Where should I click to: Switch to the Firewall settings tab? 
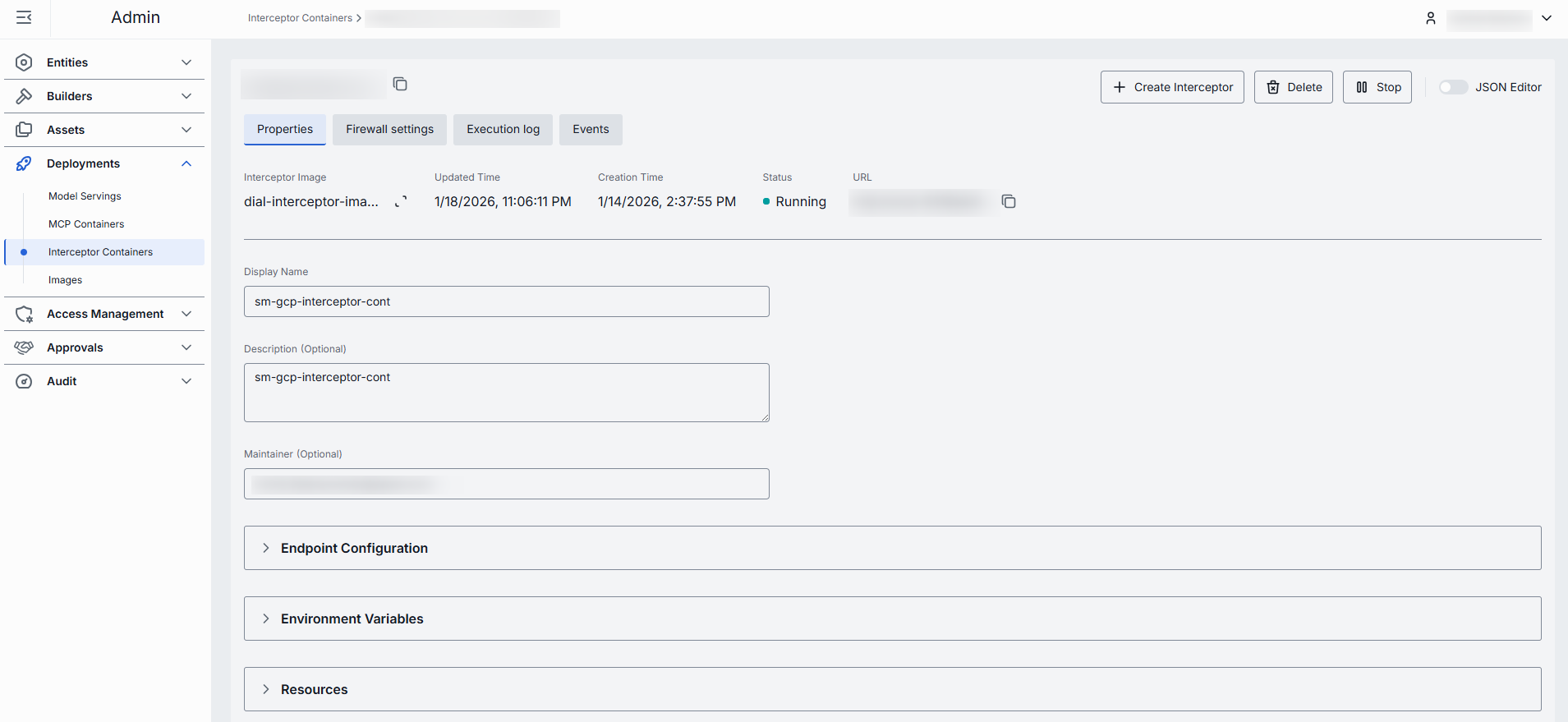pyautogui.click(x=389, y=129)
